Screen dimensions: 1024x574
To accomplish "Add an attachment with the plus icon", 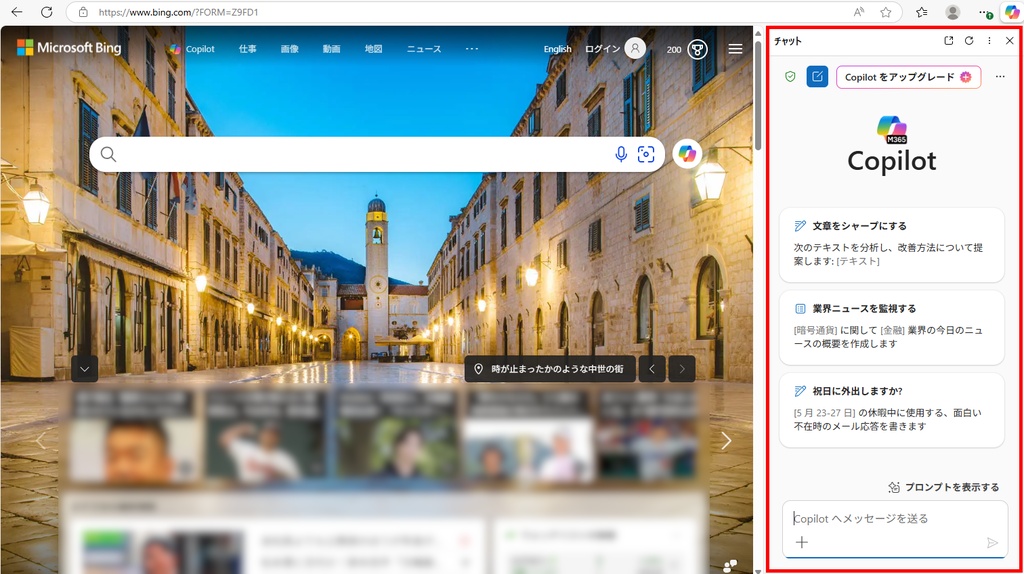I will pos(802,542).
